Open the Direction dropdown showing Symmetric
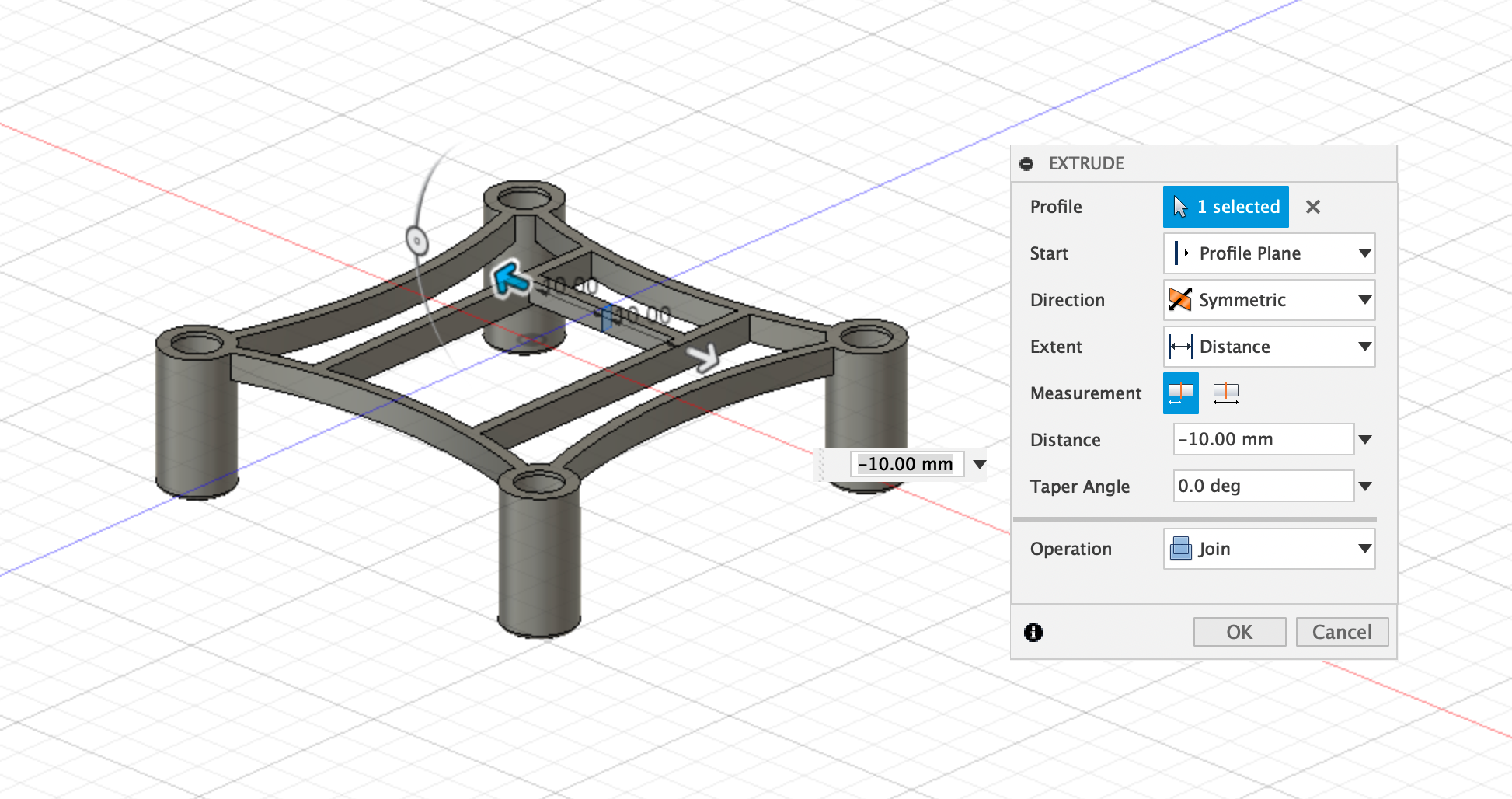The width and height of the screenshot is (1512, 799). coord(1365,300)
